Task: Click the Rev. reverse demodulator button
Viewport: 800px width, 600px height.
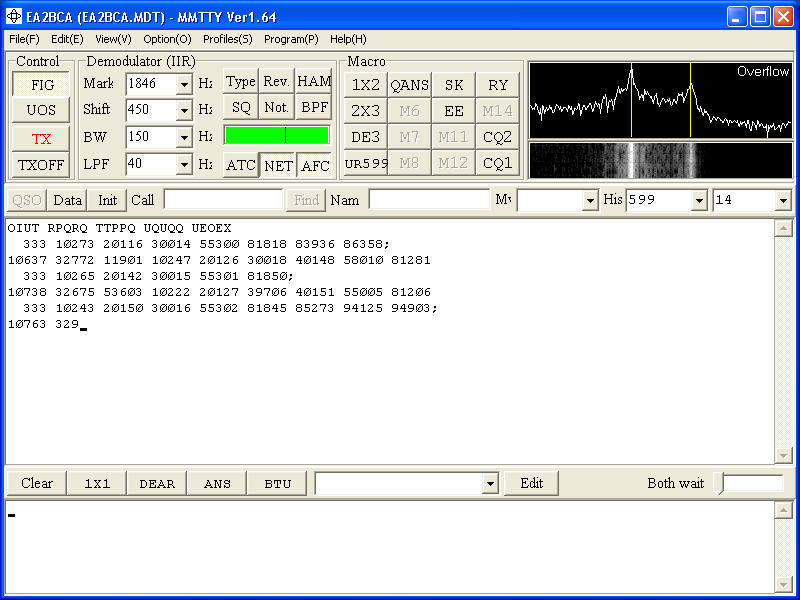Action: point(277,82)
